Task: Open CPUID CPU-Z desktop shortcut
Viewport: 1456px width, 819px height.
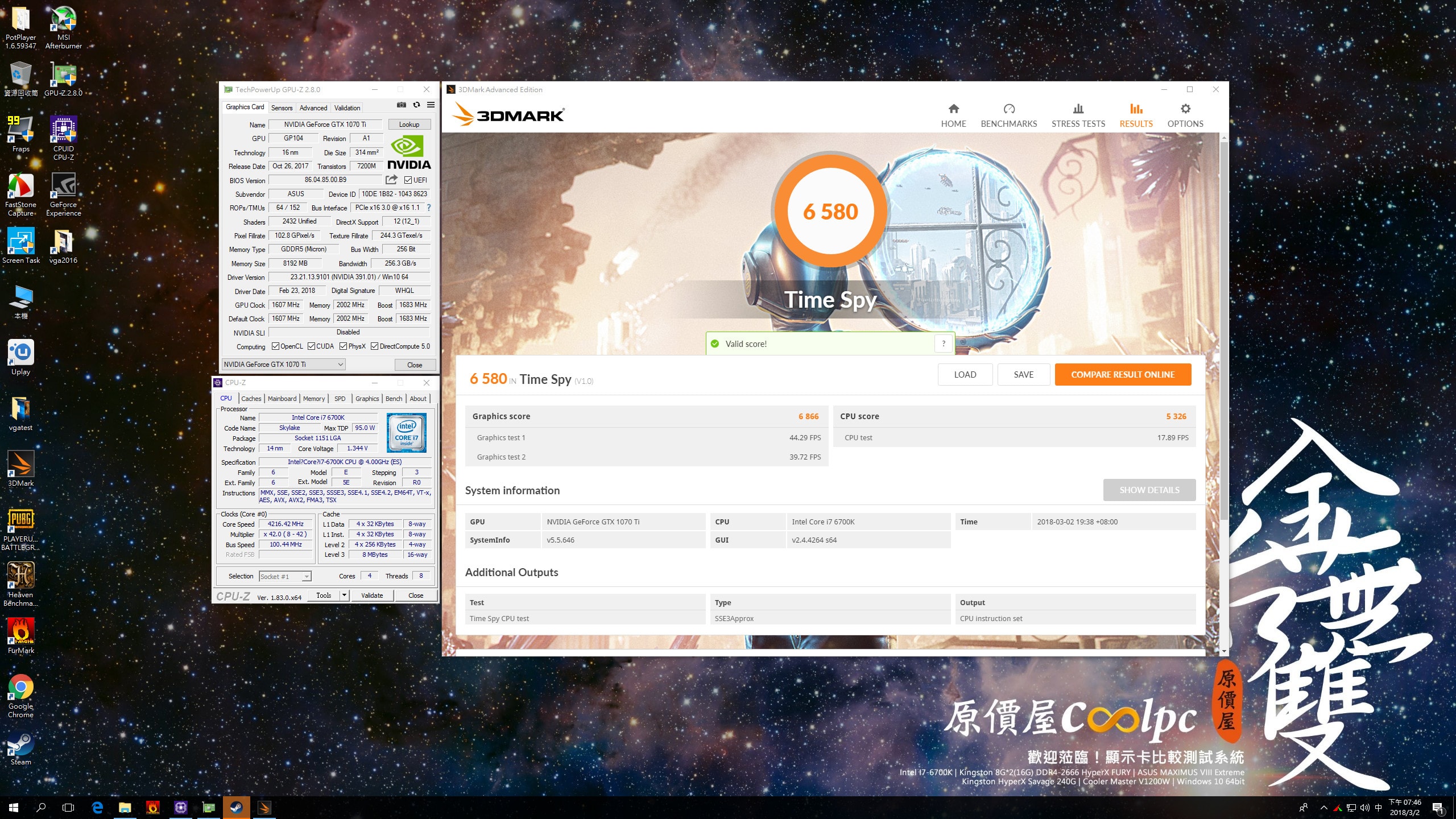Action: [63, 138]
